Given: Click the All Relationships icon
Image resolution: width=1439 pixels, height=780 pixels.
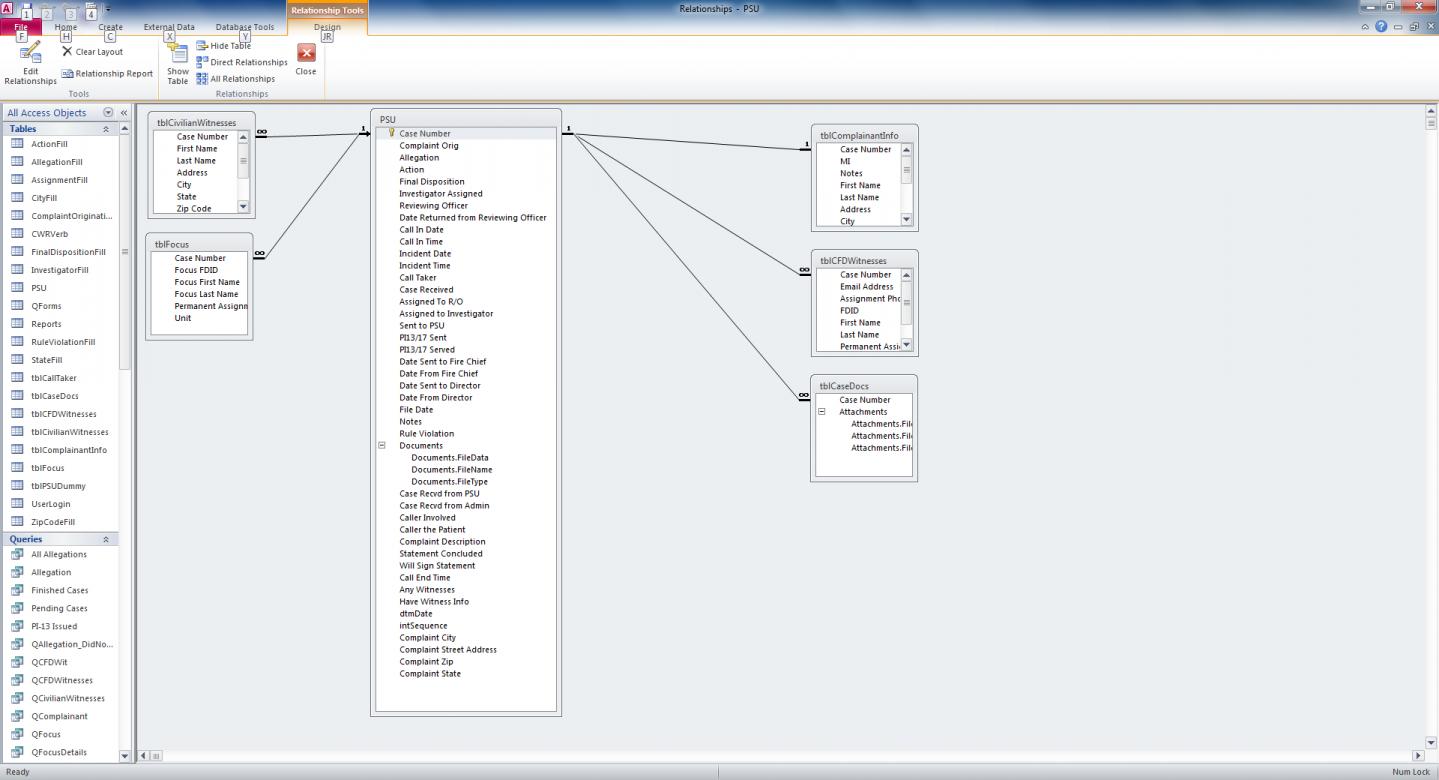Looking at the screenshot, I should (202, 79).
